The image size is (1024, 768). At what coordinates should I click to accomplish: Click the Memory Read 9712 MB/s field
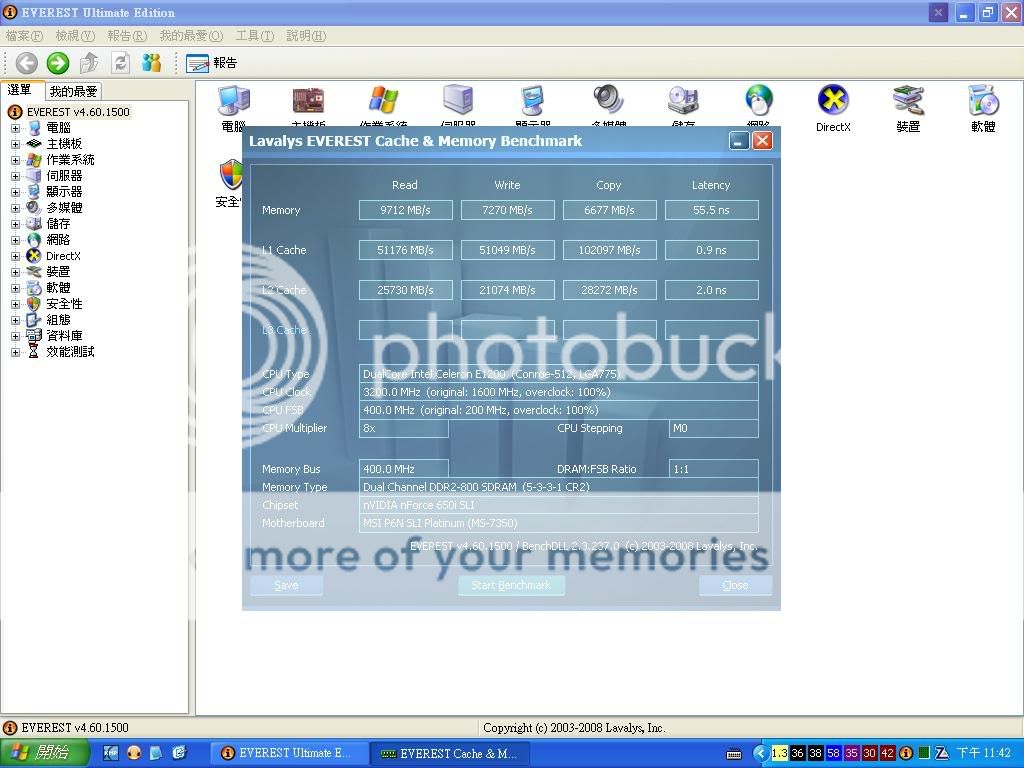tap(406, 210)
